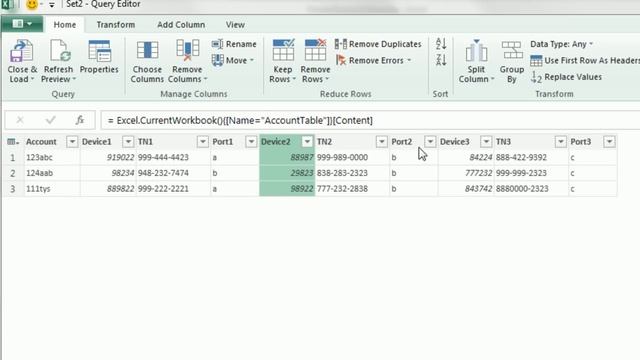Click the table options icon in grid corner
The image size is (640, 360).
click(x=13, y=142)
